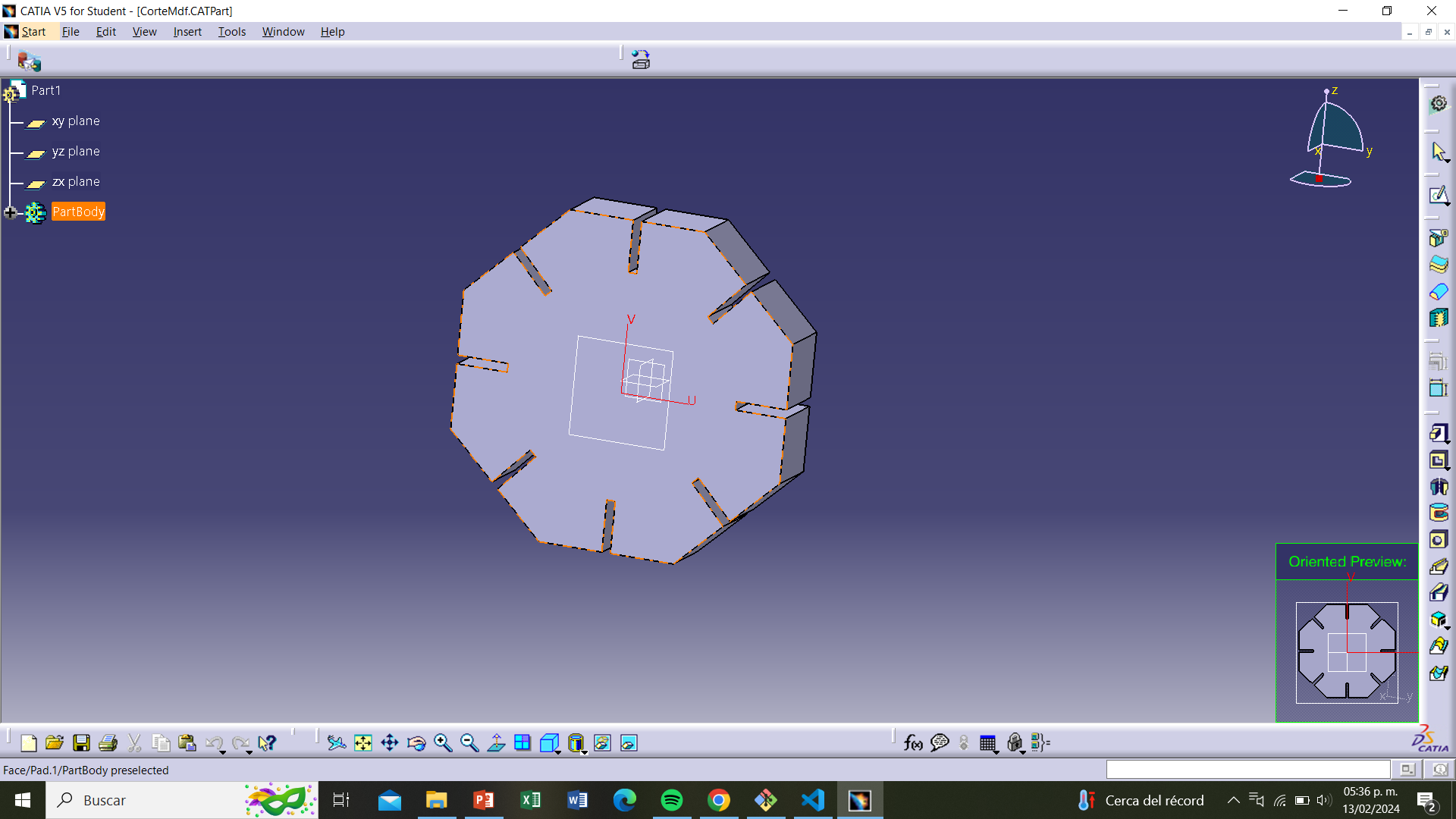Click the Hide/Show icon
The image size is (1456, 819).
(x=602, y=743)
